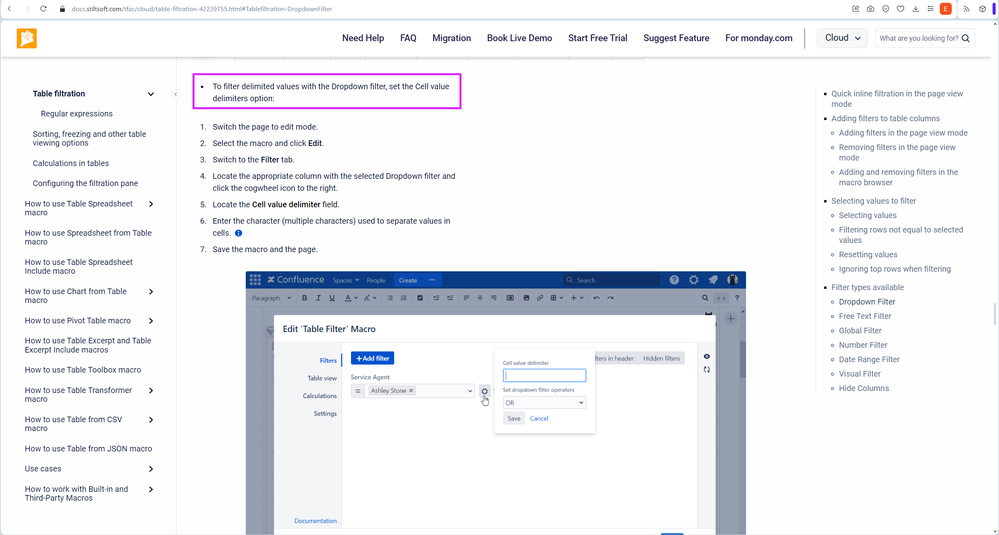The image size is (999, 535).
Task: Select Start Free Trial in header
Action: (x=598, y=38)
